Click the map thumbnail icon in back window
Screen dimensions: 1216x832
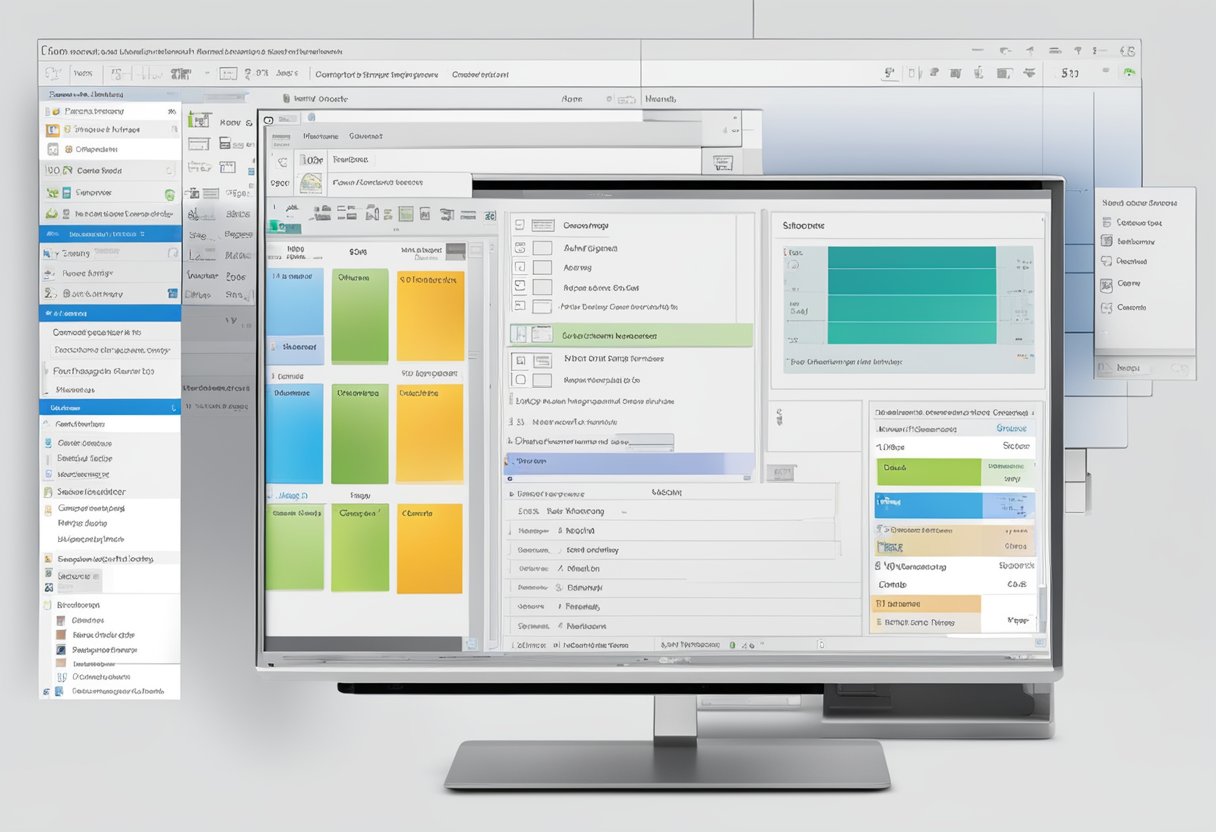[311, 183]
